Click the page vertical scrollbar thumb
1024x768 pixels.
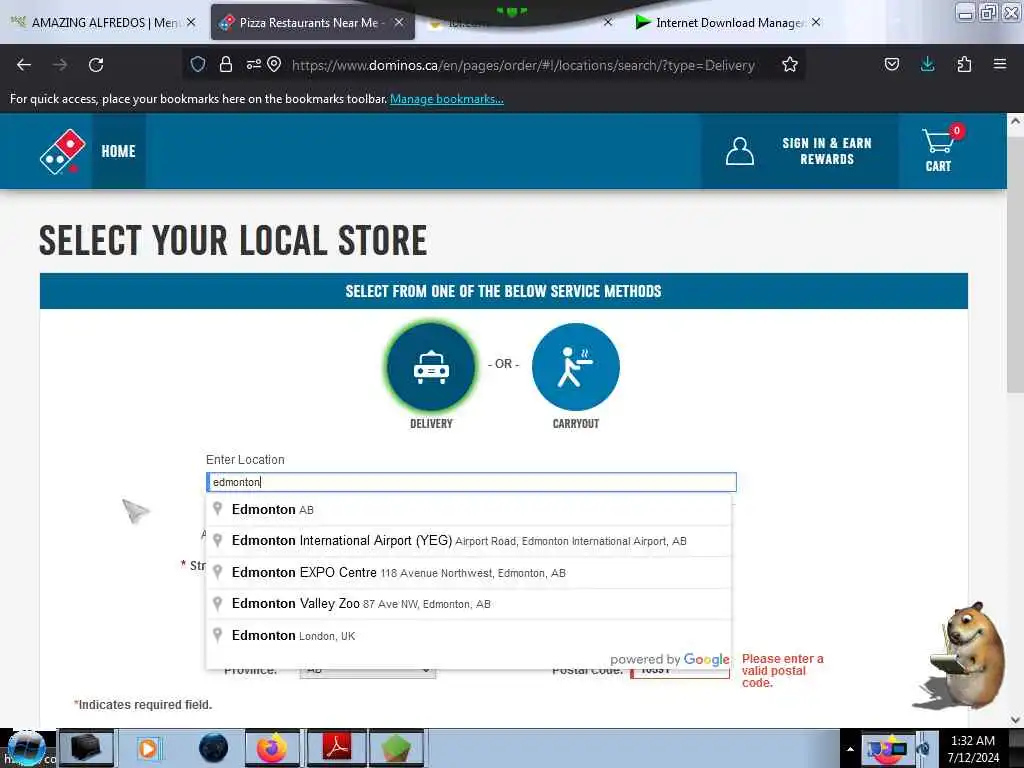[1015, 263]
